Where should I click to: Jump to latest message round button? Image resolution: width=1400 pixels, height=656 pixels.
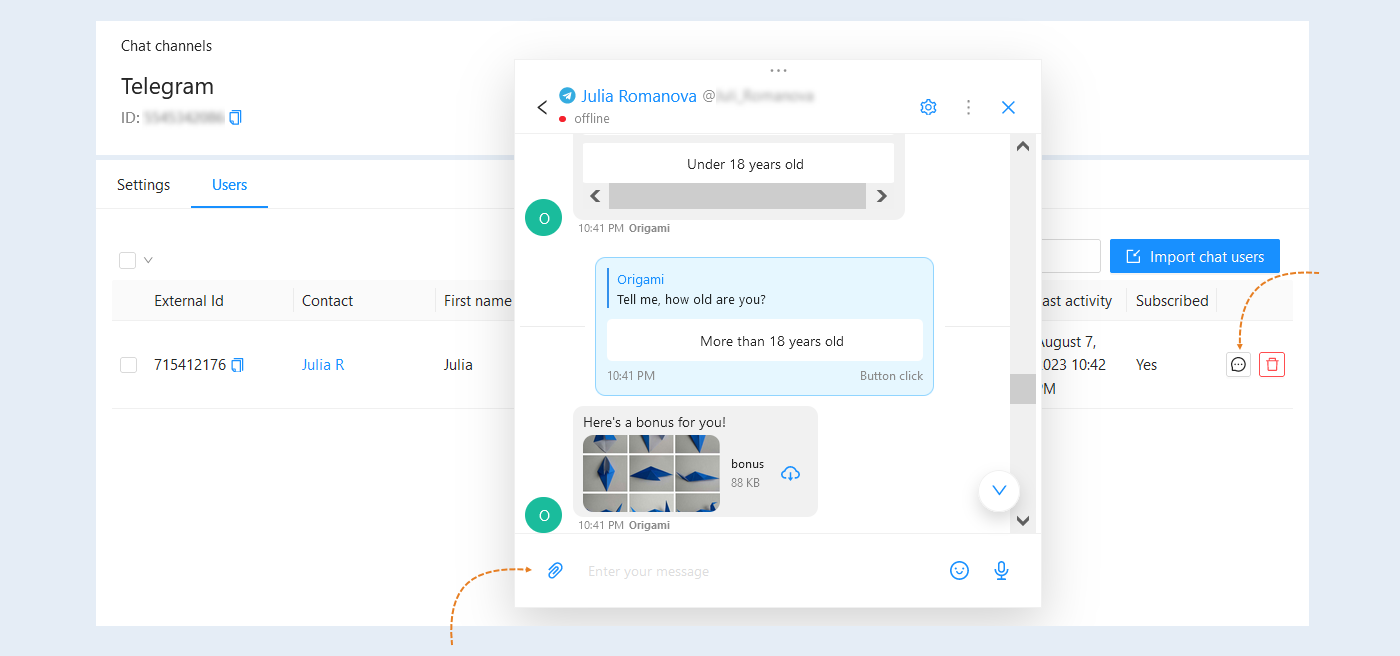pos(999,491)
